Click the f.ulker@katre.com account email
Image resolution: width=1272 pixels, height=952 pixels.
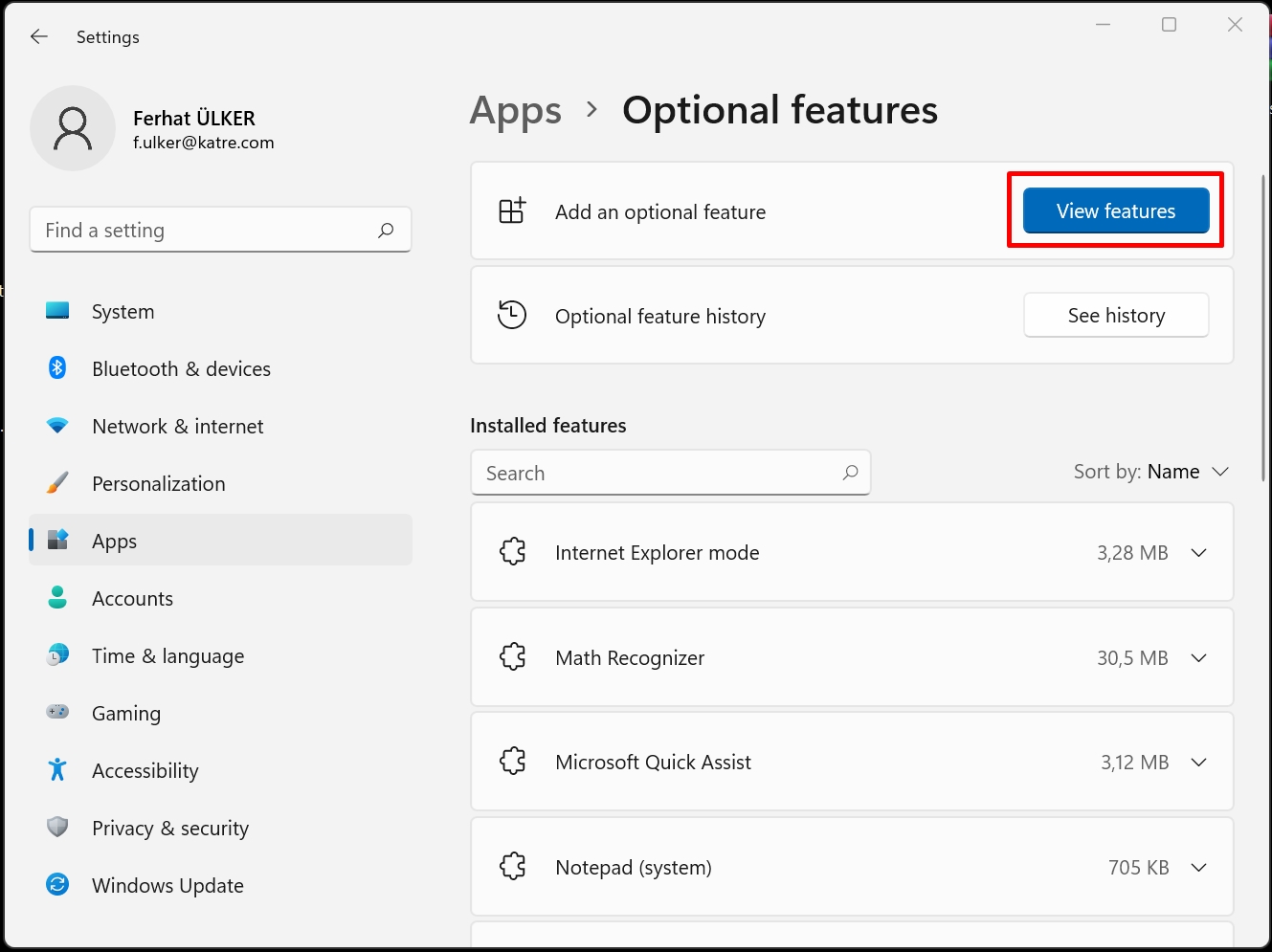click(204, 143)
